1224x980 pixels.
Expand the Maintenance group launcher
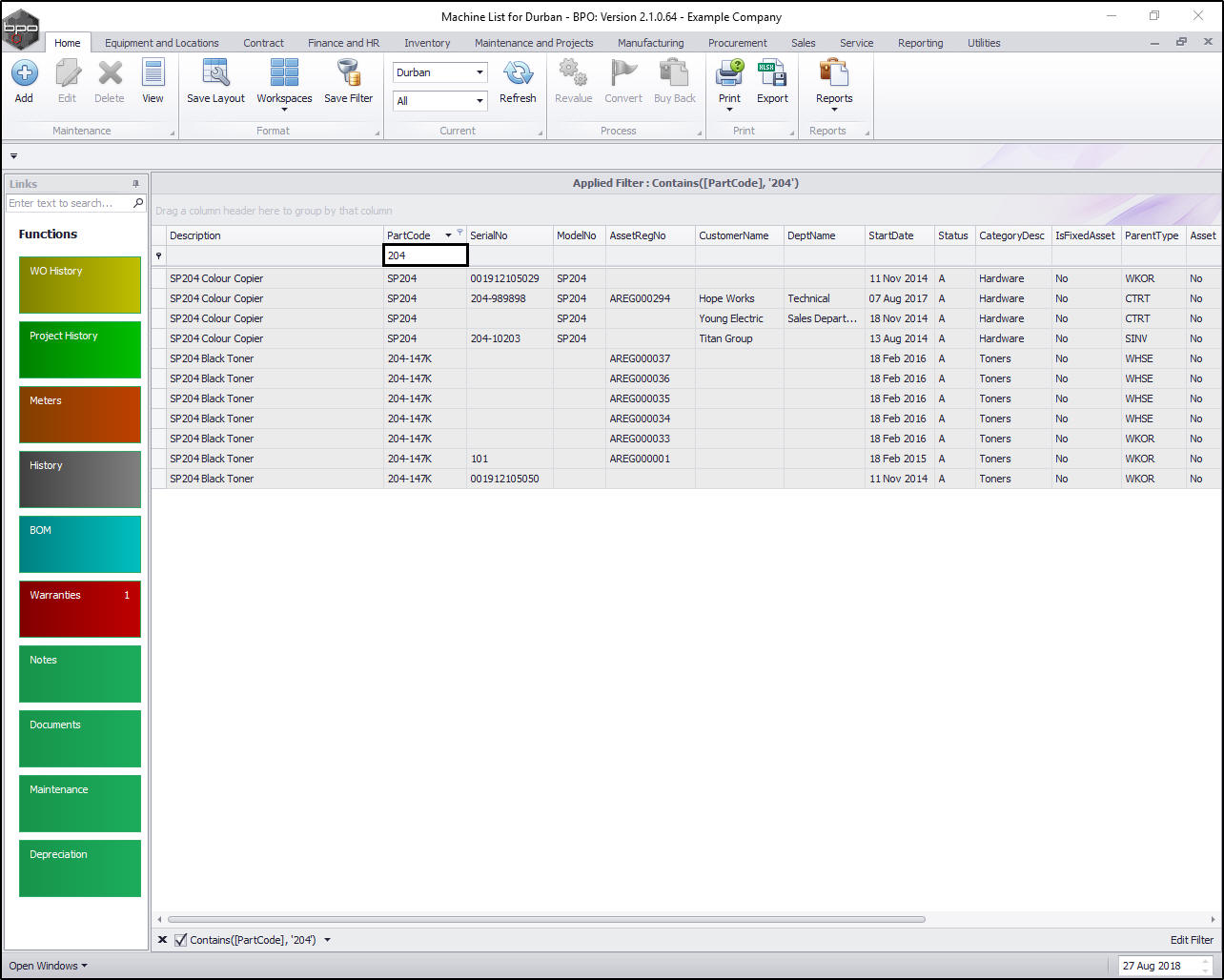[173, 133]
